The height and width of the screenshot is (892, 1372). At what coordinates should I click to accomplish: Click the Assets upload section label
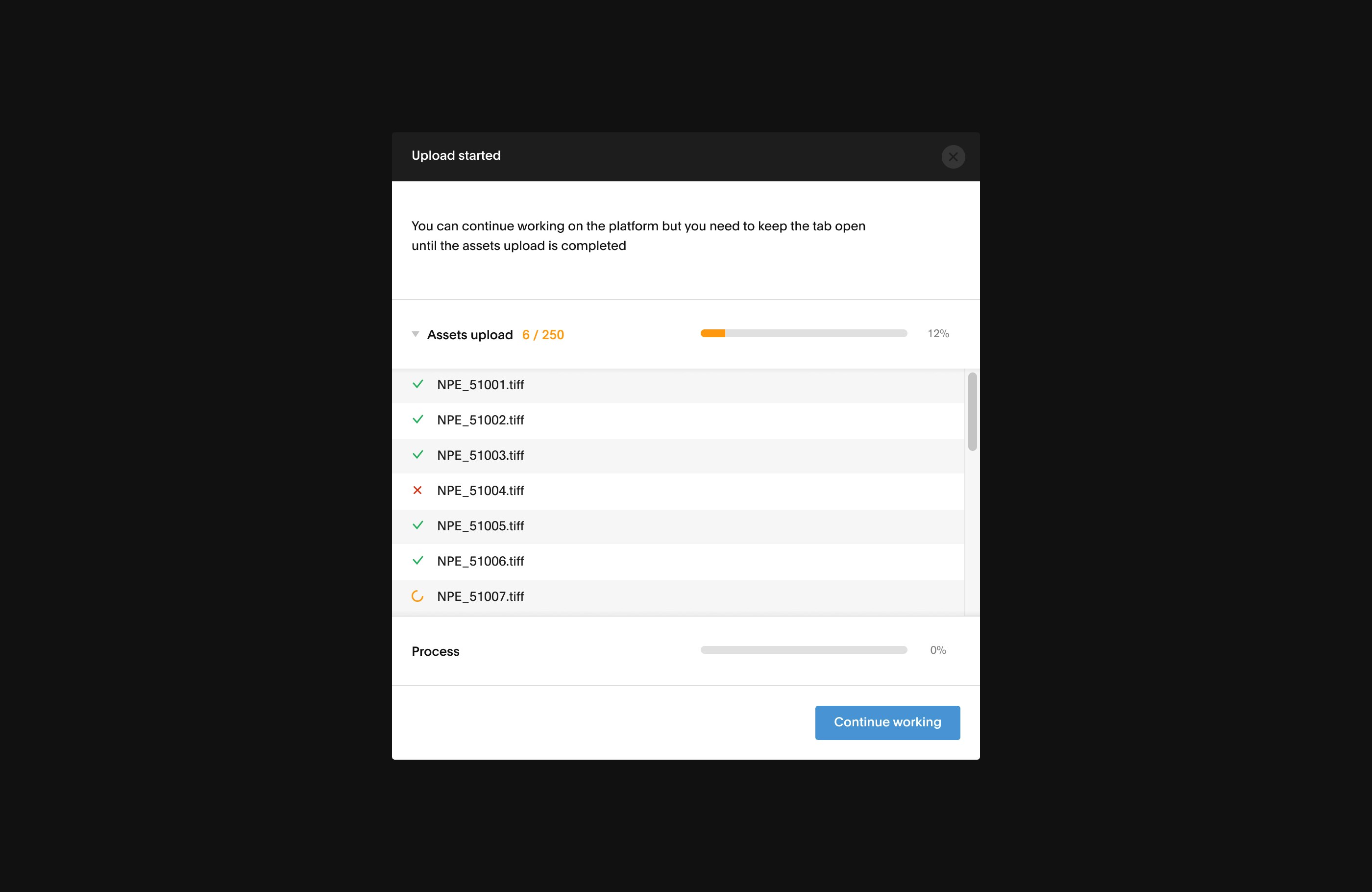(x=470, y=335)
